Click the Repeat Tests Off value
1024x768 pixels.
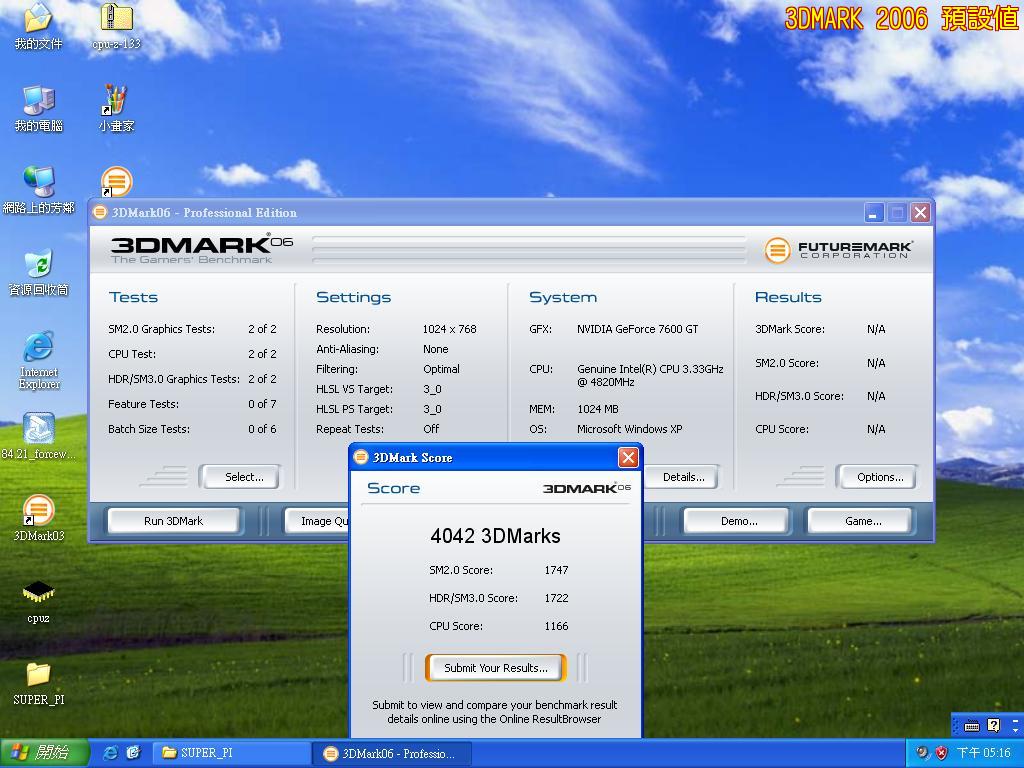point(431,429)
